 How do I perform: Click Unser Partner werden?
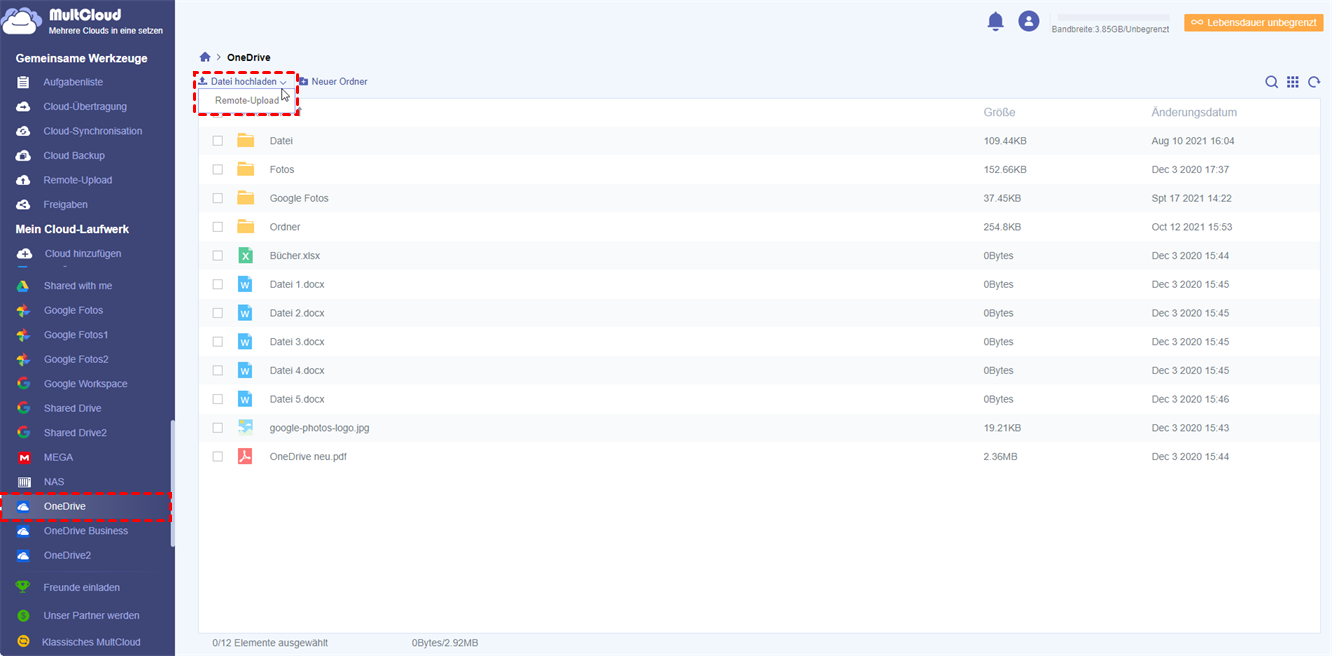pyautogui.click(x=91, y=615)
